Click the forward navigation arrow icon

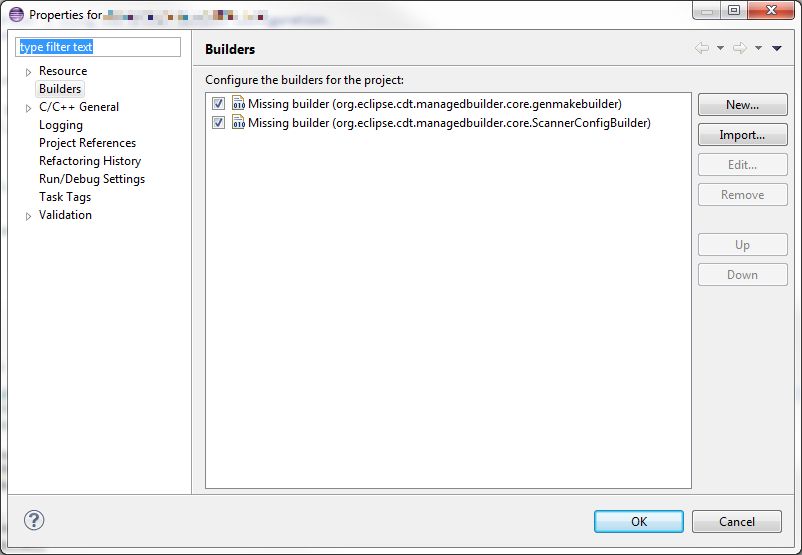[x=740, y=48]
